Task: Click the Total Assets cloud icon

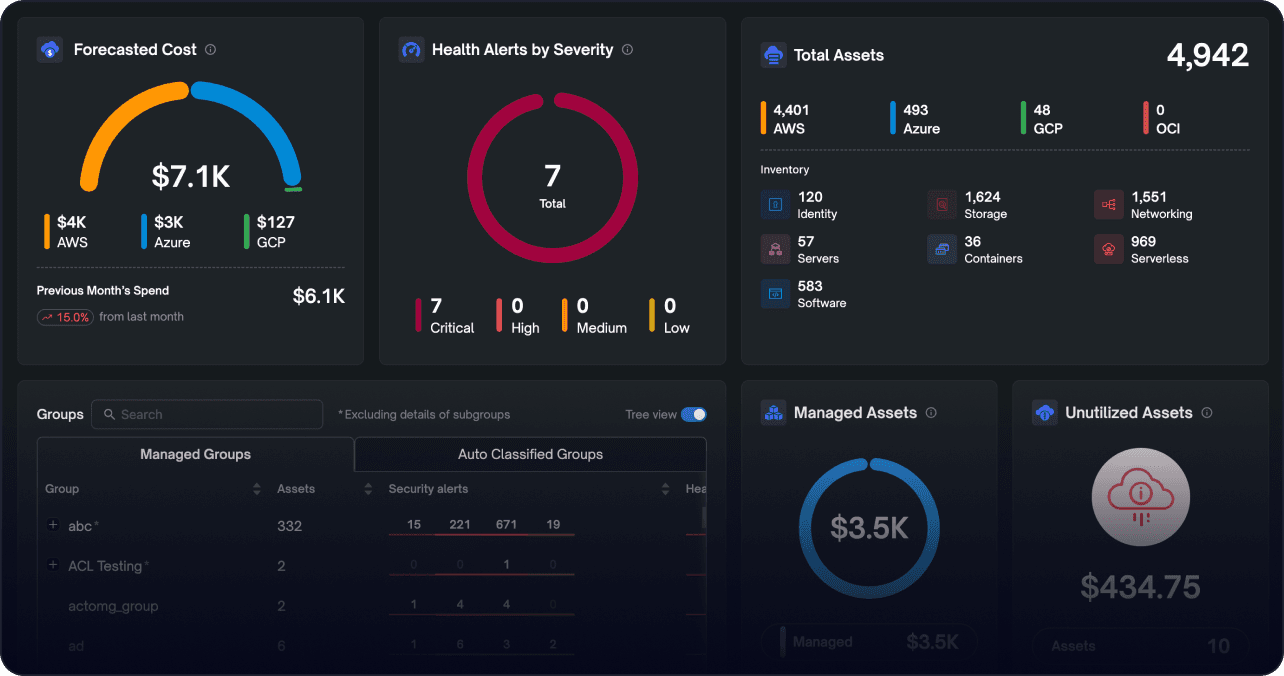Action: [773, 56]
